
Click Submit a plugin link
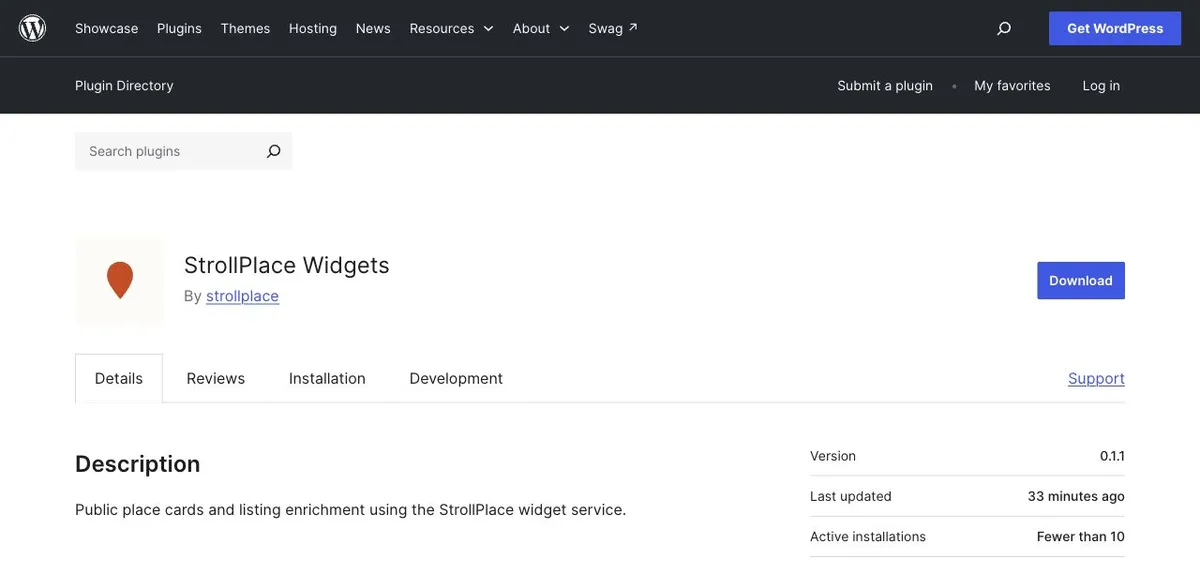[885, 86]
